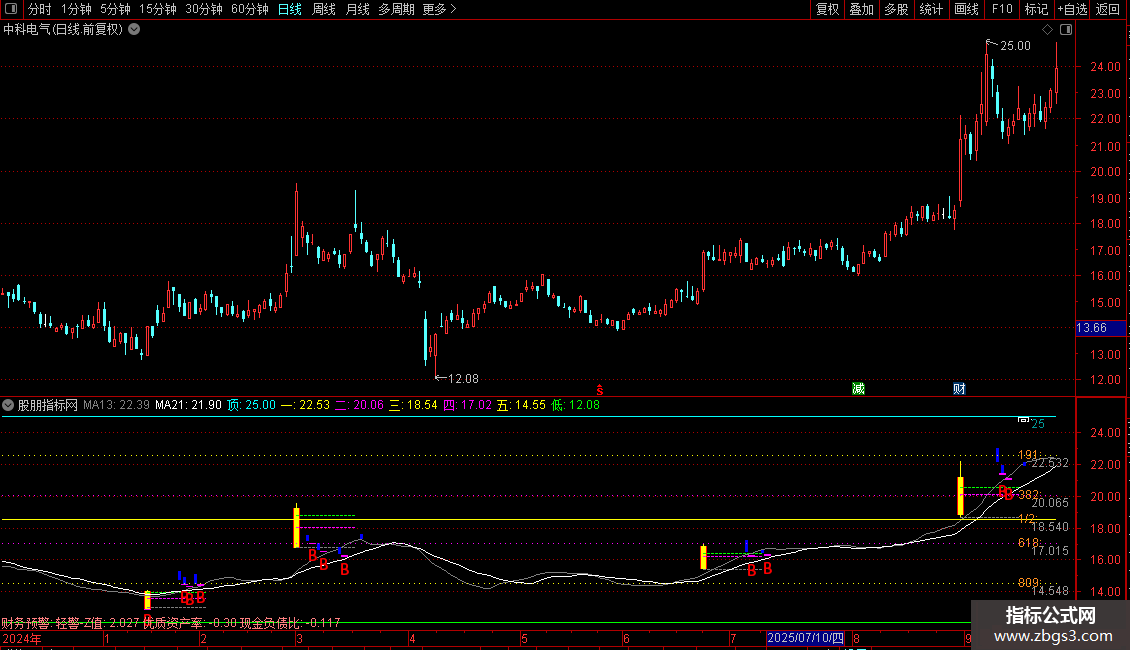Viewport: 1130px width, 650px height.
Task: Click the 复权 adjustment button
Action: point(827,9)
